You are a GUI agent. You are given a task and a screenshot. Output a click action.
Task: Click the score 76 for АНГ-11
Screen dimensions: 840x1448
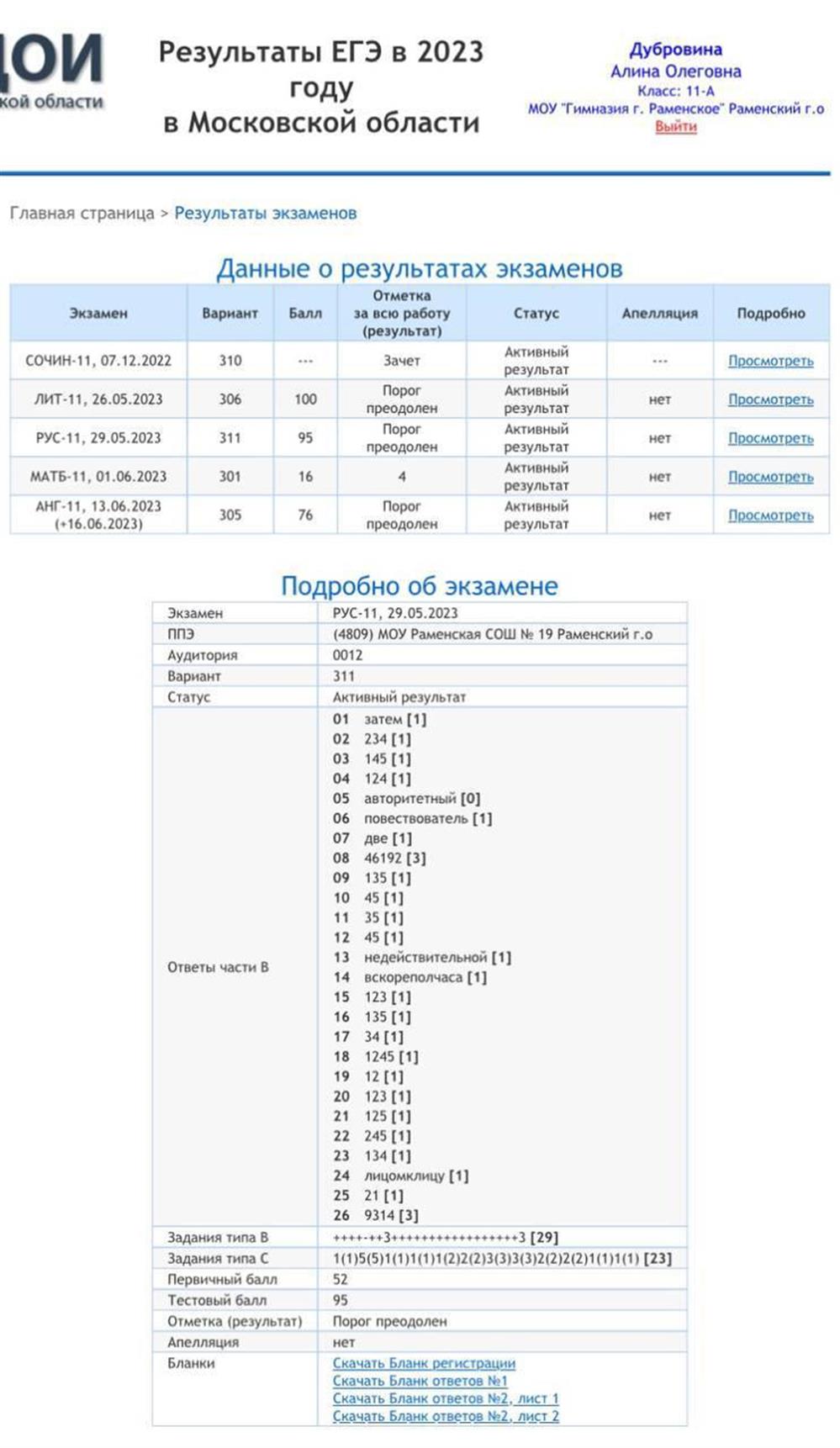pos(305,515)
